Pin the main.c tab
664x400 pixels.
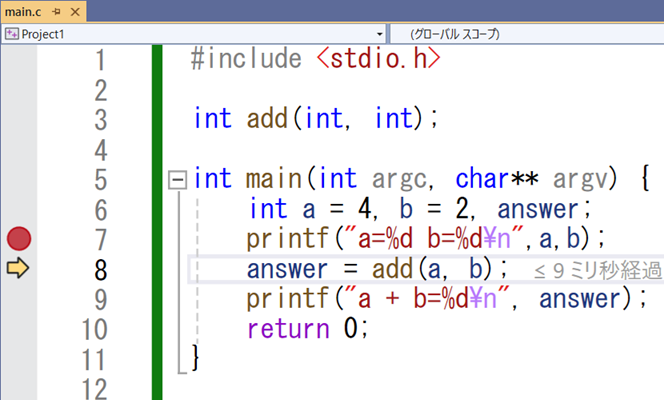click(55, 12)
